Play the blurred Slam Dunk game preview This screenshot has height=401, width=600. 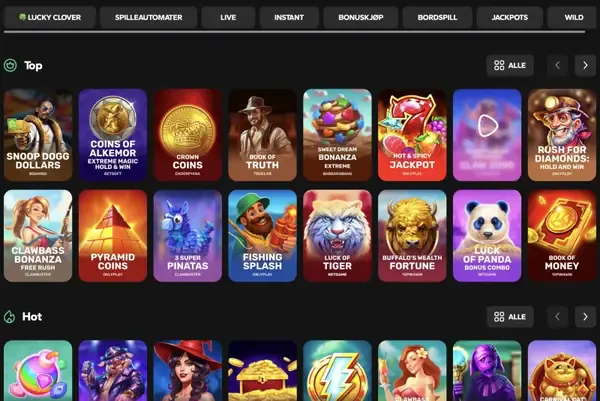point(487,126)
